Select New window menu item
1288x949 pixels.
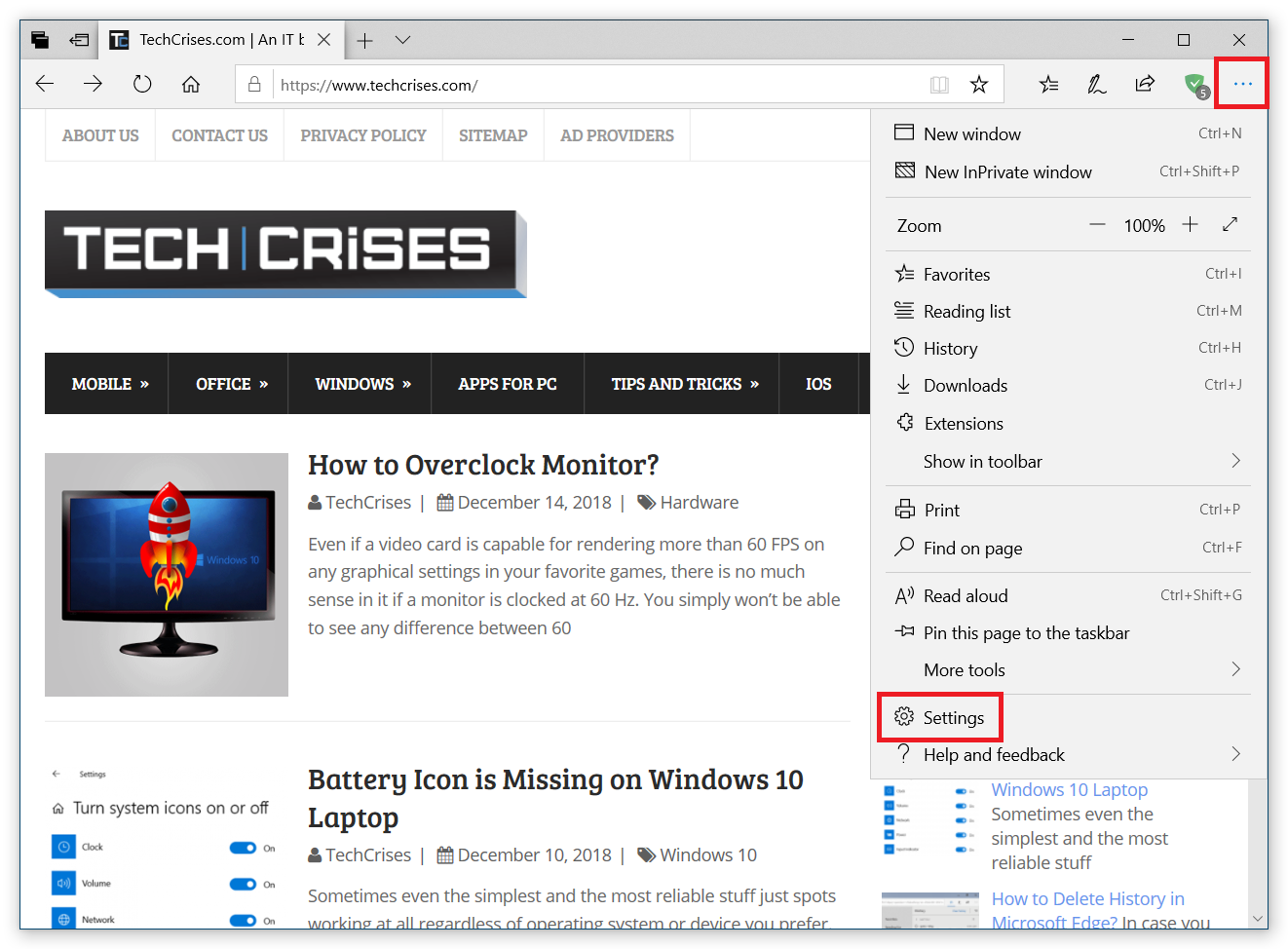1068,133
